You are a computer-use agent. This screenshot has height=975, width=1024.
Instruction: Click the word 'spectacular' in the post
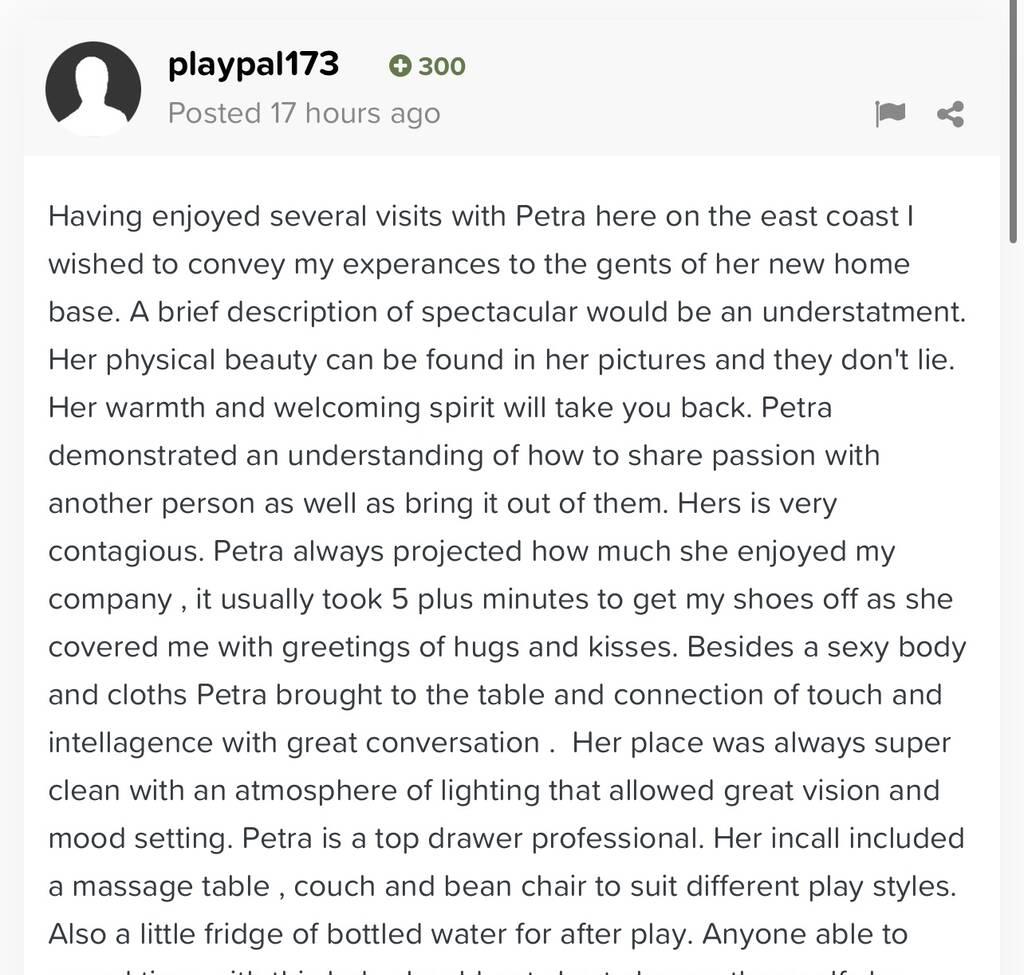500,312
